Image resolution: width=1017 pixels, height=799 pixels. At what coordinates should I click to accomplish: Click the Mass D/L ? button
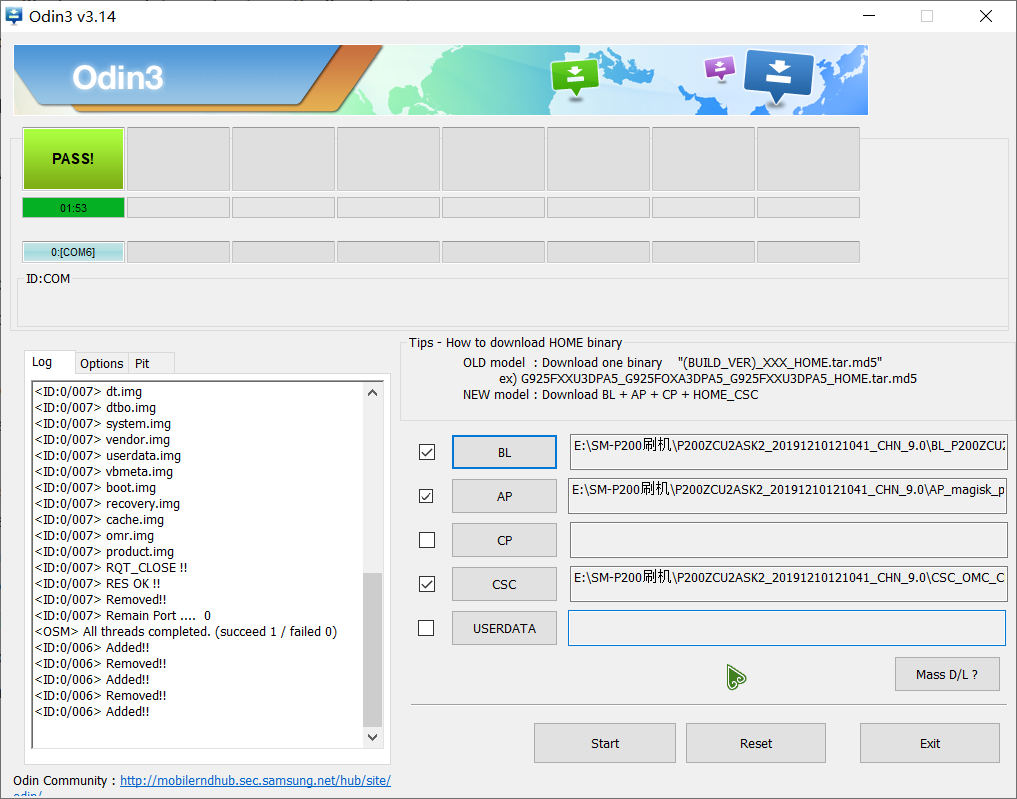946,674
